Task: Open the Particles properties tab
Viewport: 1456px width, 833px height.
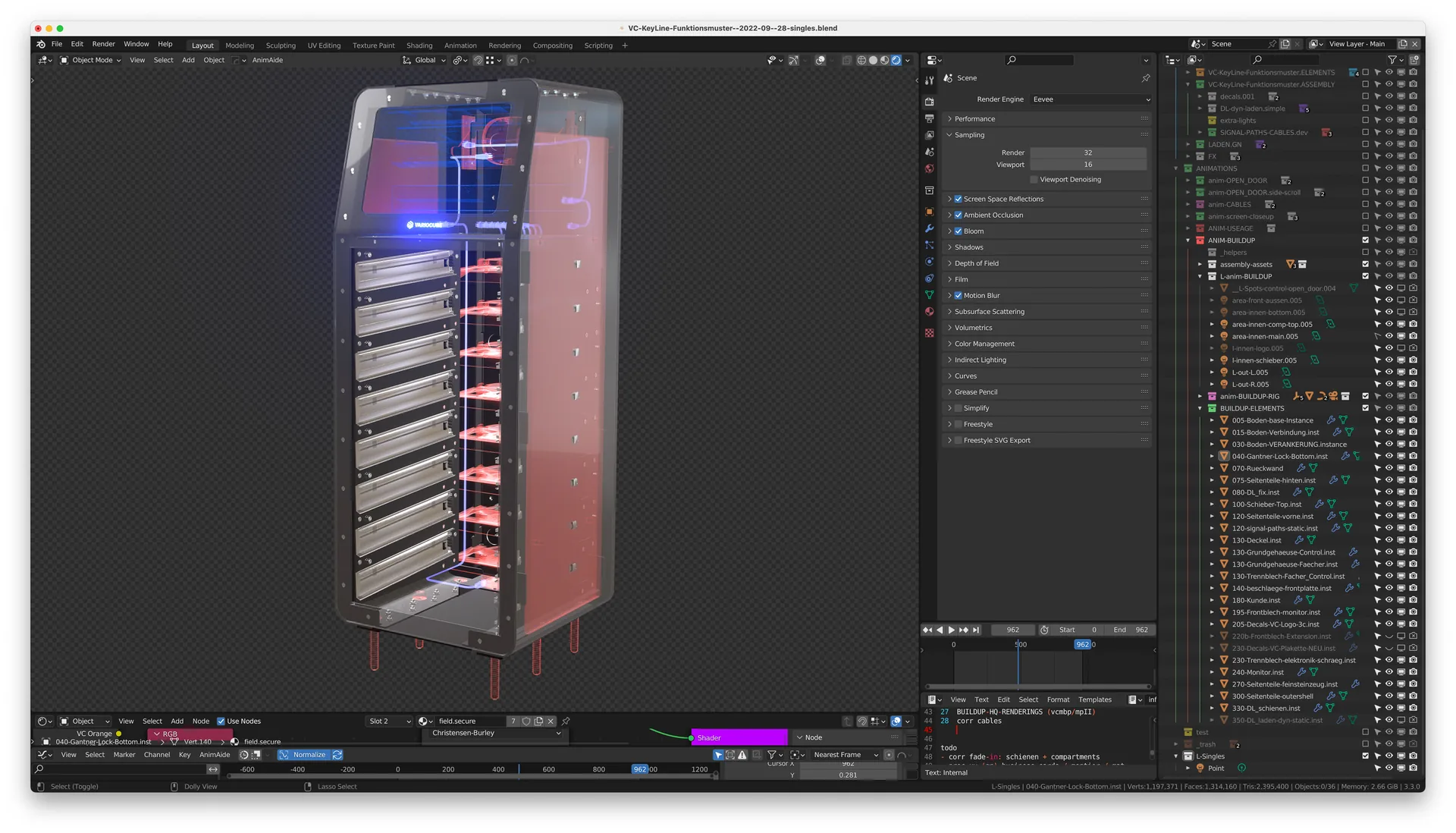Action: click(929, 245)
